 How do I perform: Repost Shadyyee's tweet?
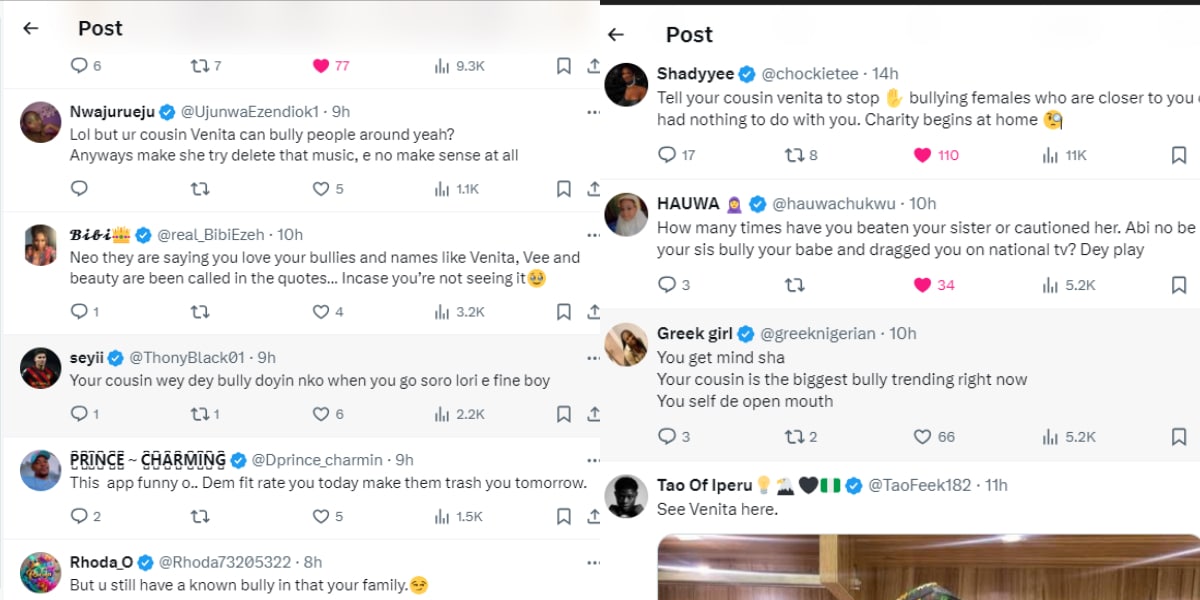[x=794, y=155]
